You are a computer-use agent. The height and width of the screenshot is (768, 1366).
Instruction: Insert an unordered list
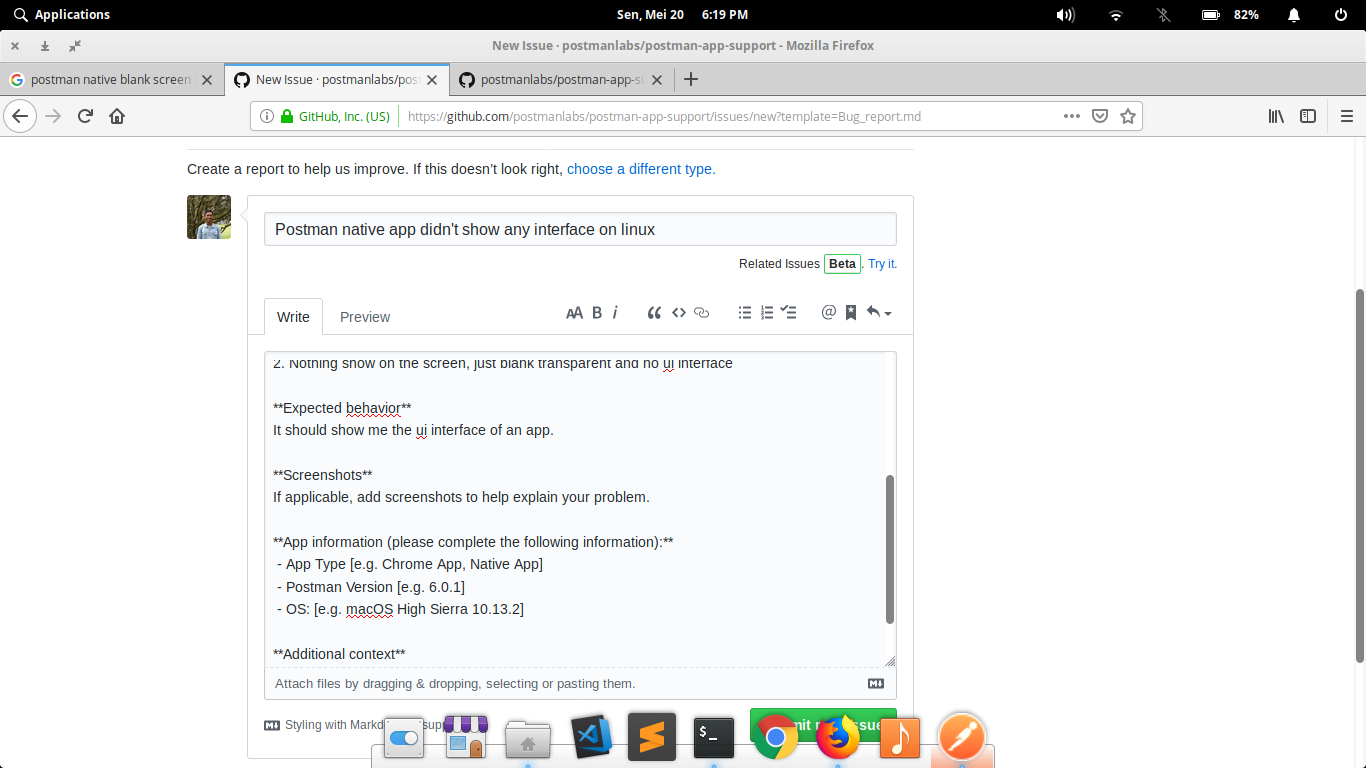tap(744, 312)
